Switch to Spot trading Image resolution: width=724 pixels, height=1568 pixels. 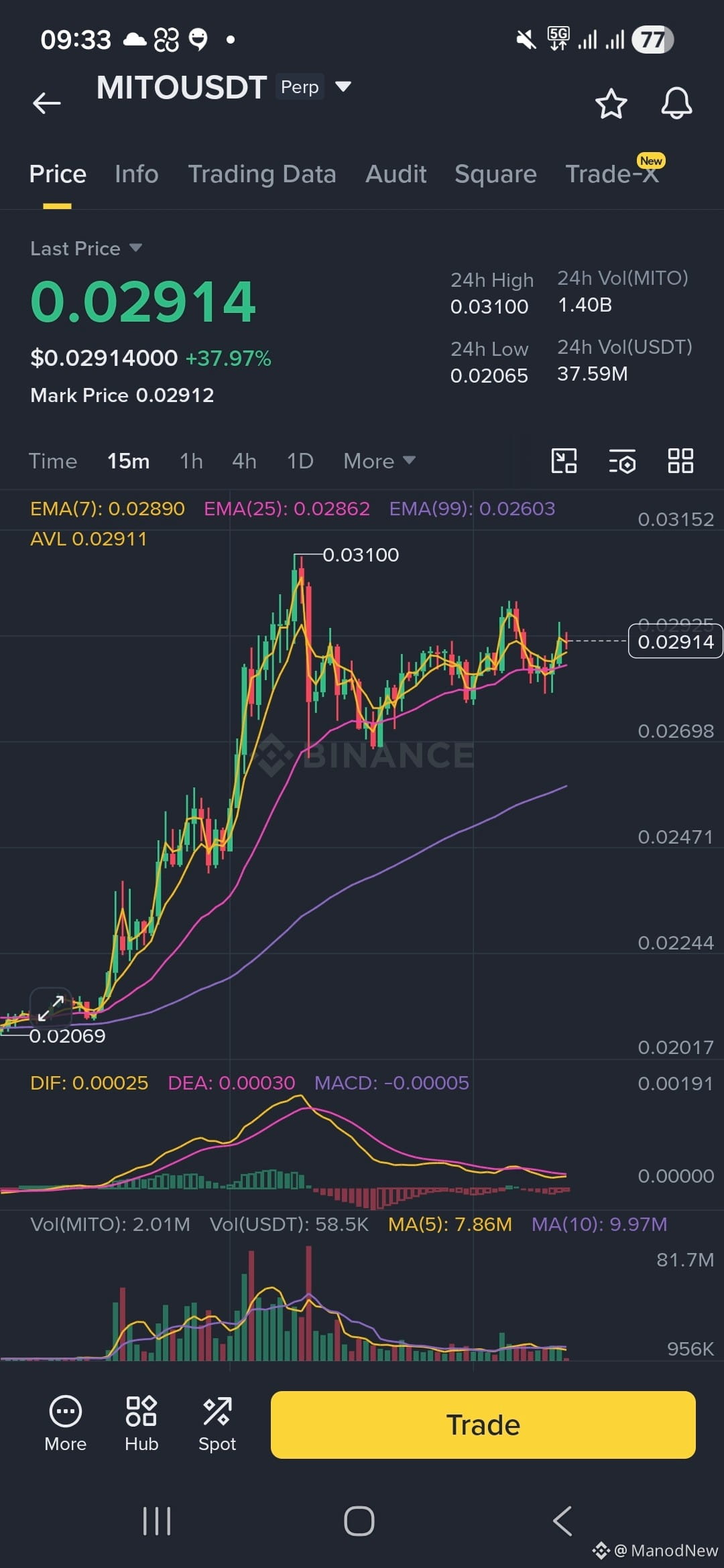pyautogui.click(x=217, y=1424)
